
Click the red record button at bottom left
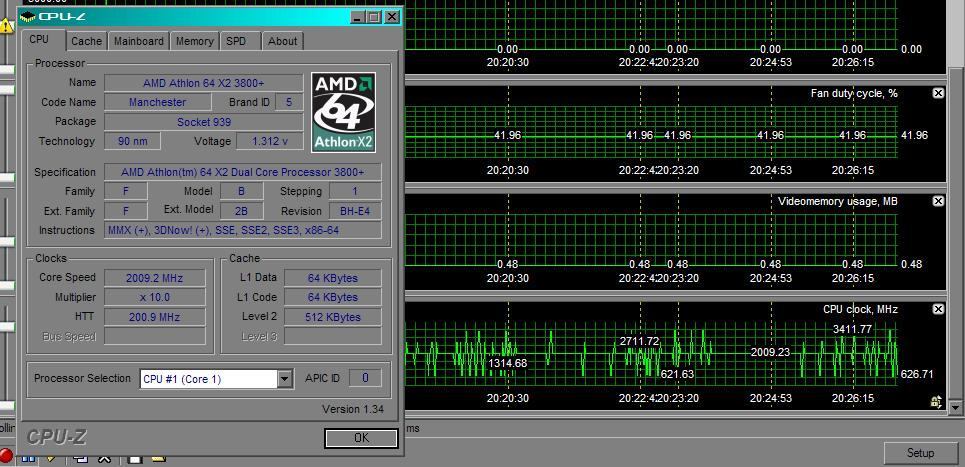6,456
